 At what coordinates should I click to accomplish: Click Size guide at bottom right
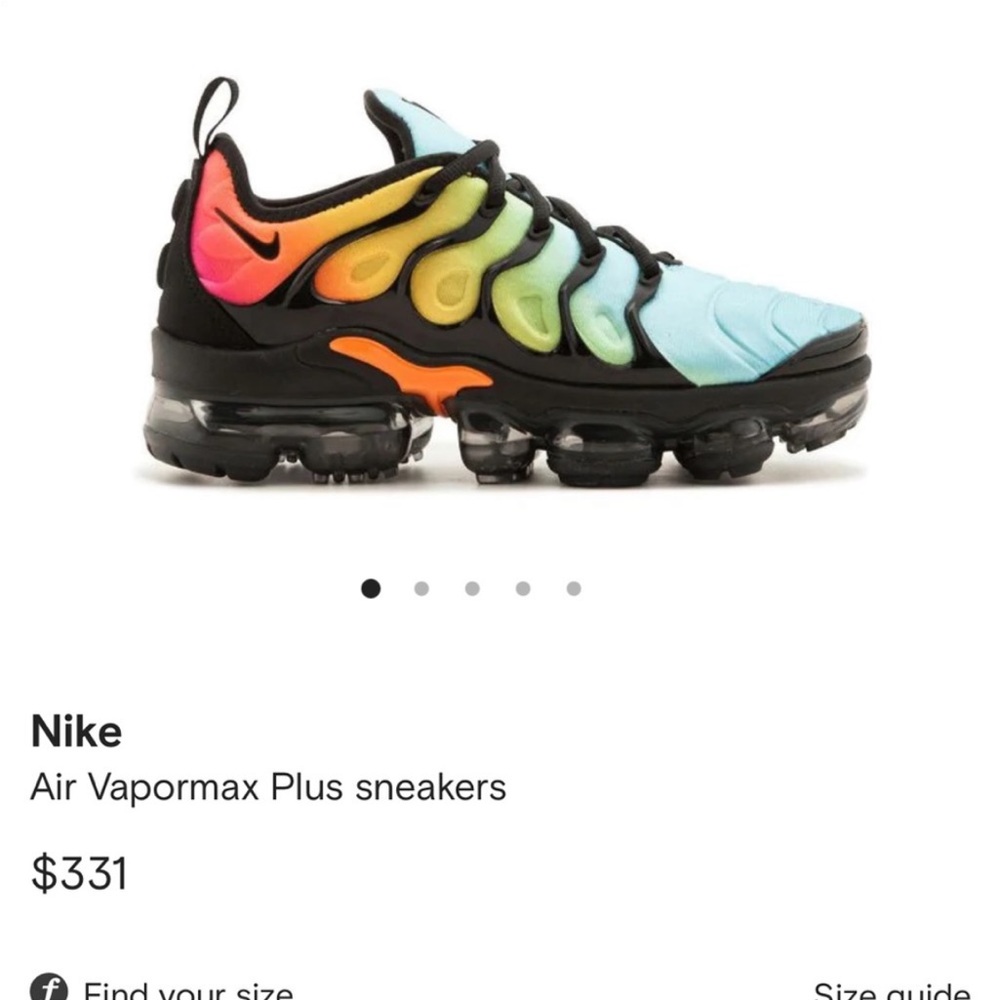coord(889,991)
